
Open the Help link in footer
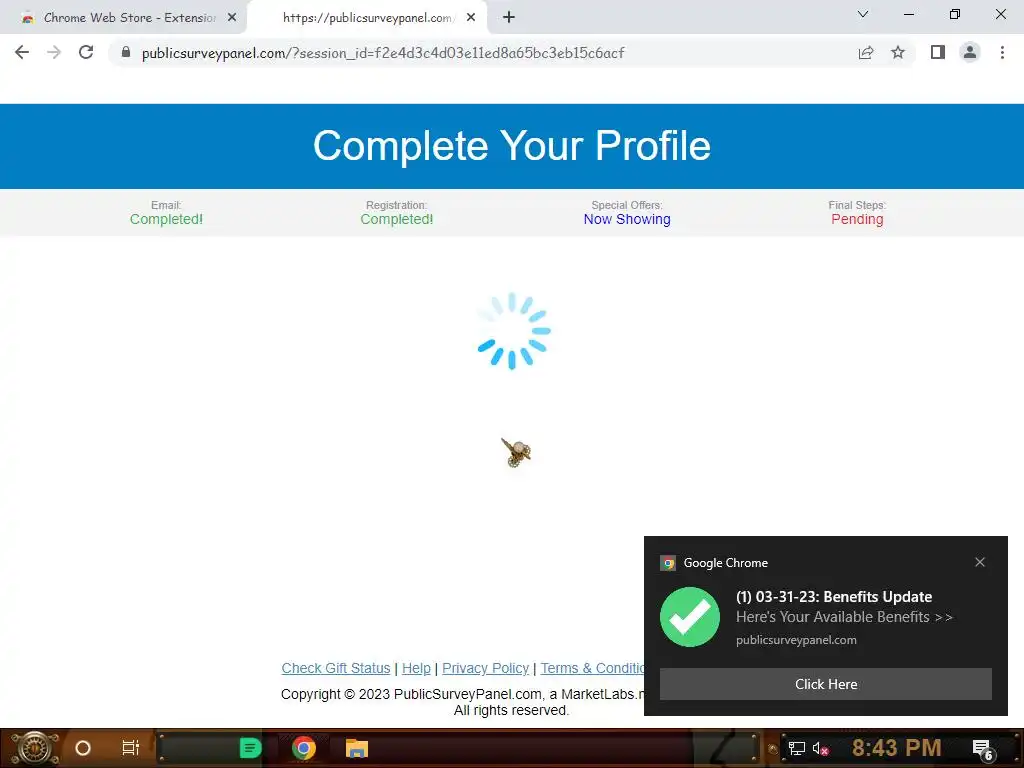tap(416, 668)
